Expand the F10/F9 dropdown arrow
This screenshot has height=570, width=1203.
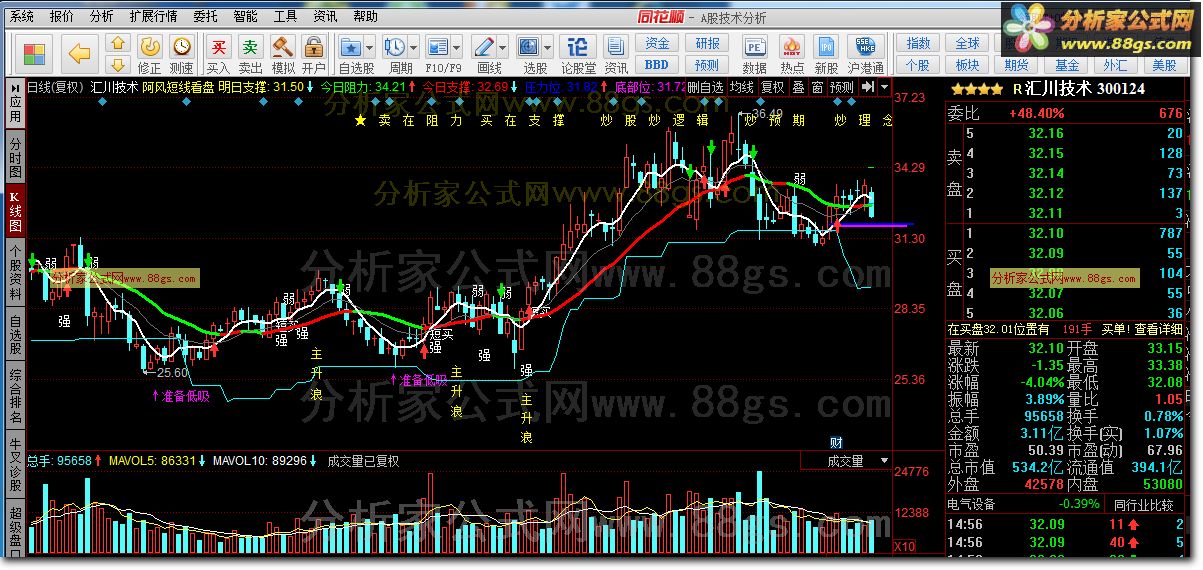(x=456, y=47)
